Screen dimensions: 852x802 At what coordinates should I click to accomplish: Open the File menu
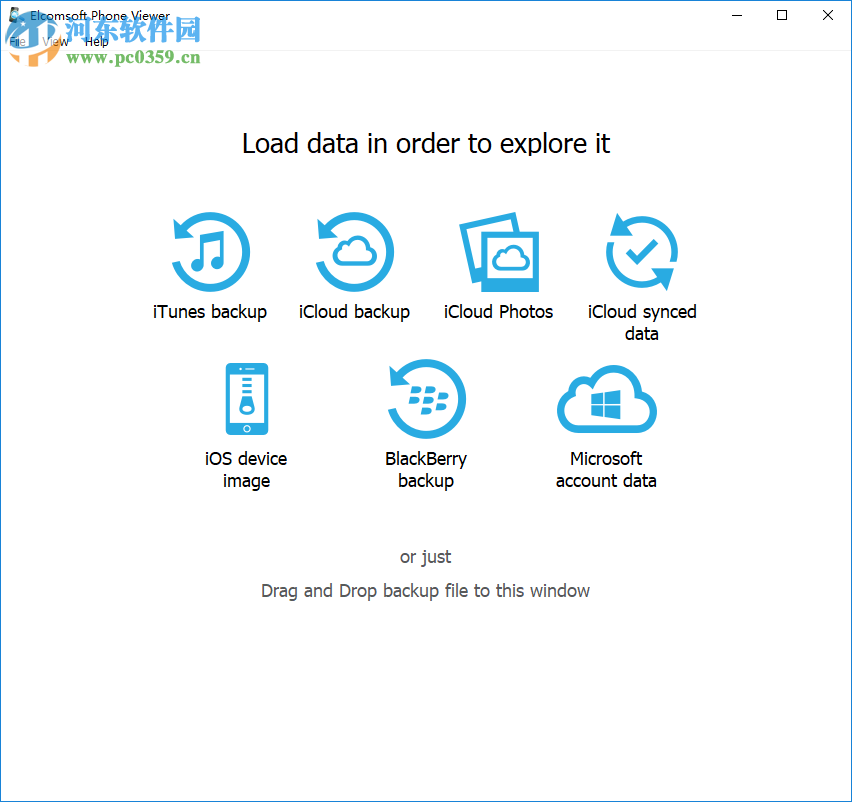point(17,41)
